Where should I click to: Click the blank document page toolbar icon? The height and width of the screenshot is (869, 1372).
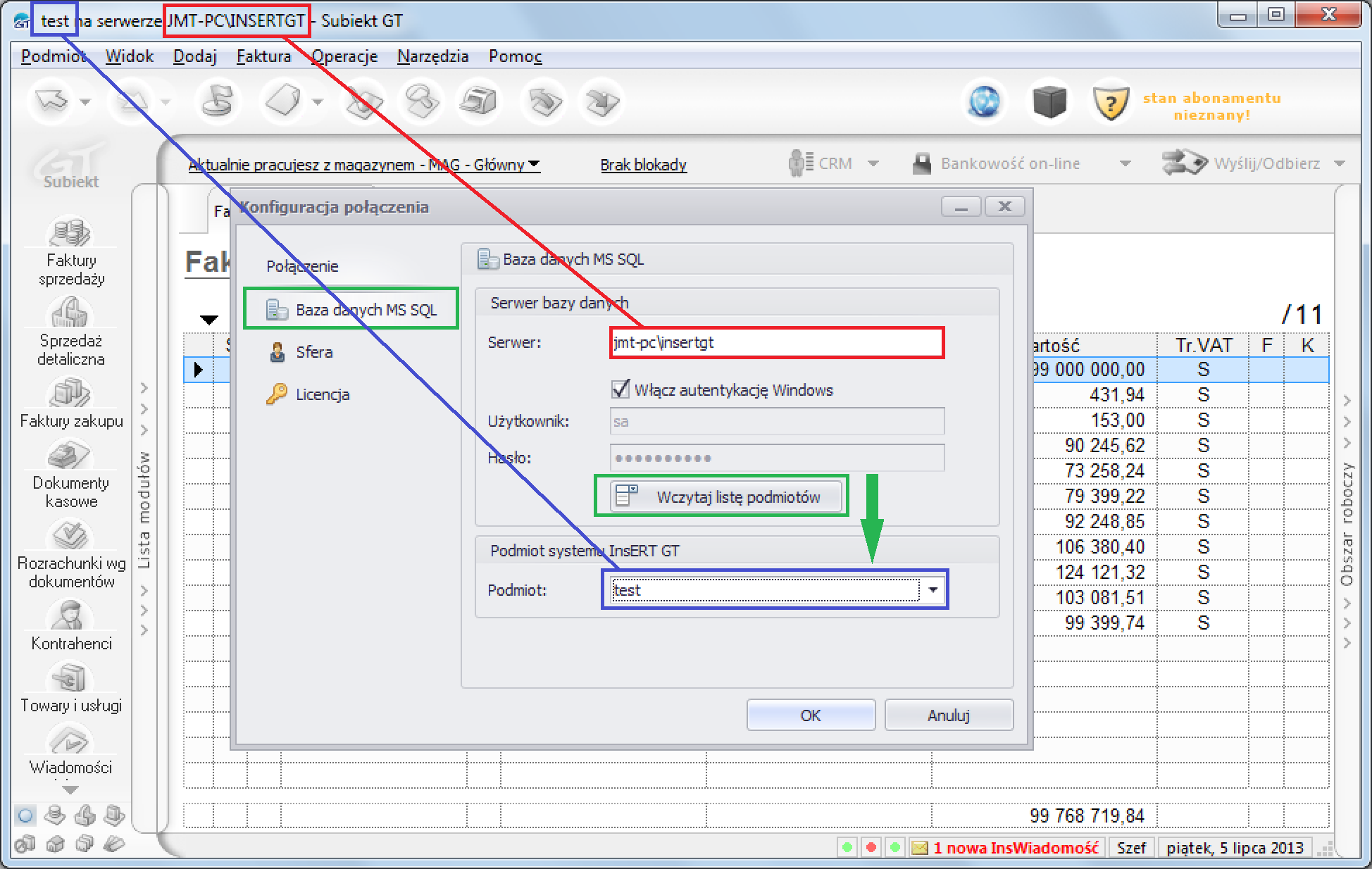tap(282, 102)
